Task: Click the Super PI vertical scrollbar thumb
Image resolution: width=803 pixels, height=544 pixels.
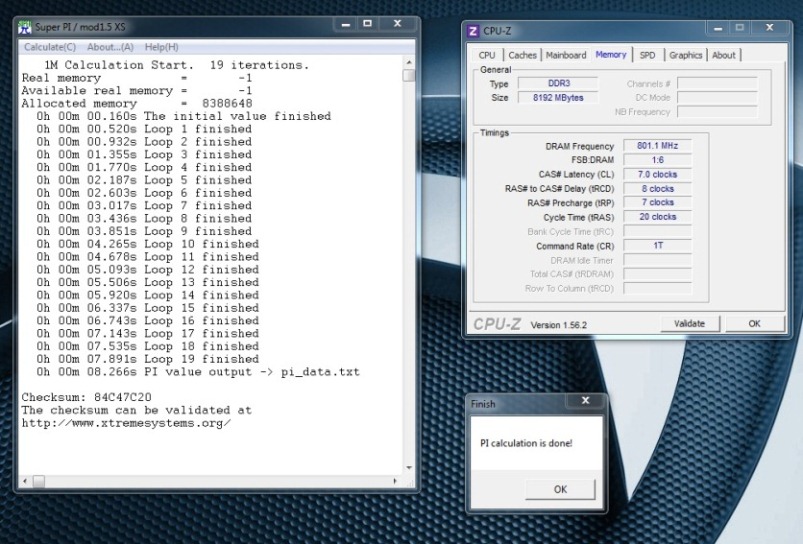Action: pos(409,76)
